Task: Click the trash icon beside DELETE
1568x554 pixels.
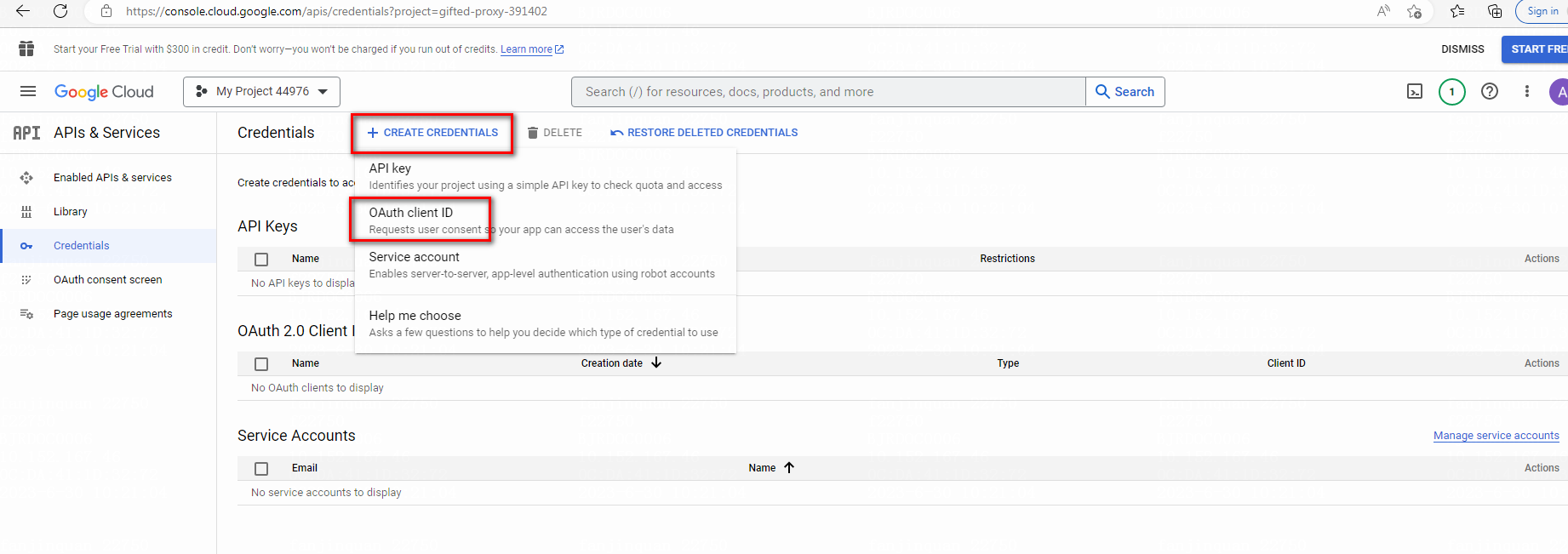Action: 533,133
